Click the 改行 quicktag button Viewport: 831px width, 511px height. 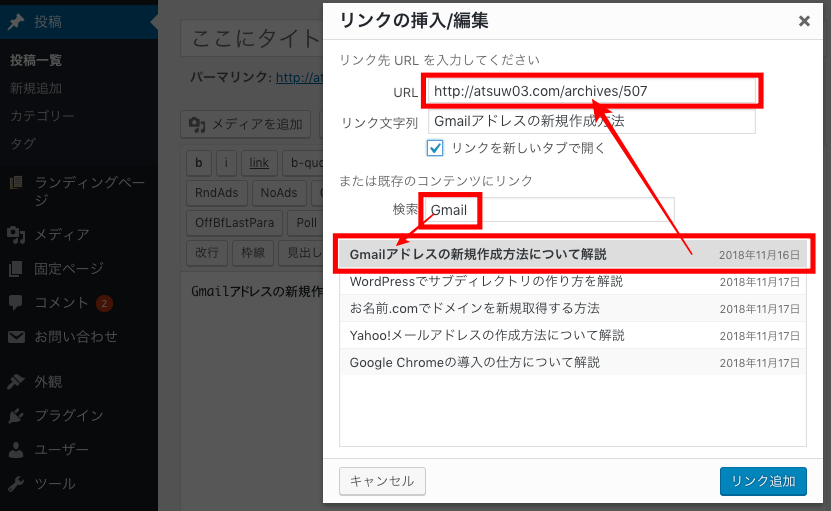pos(207,253)
